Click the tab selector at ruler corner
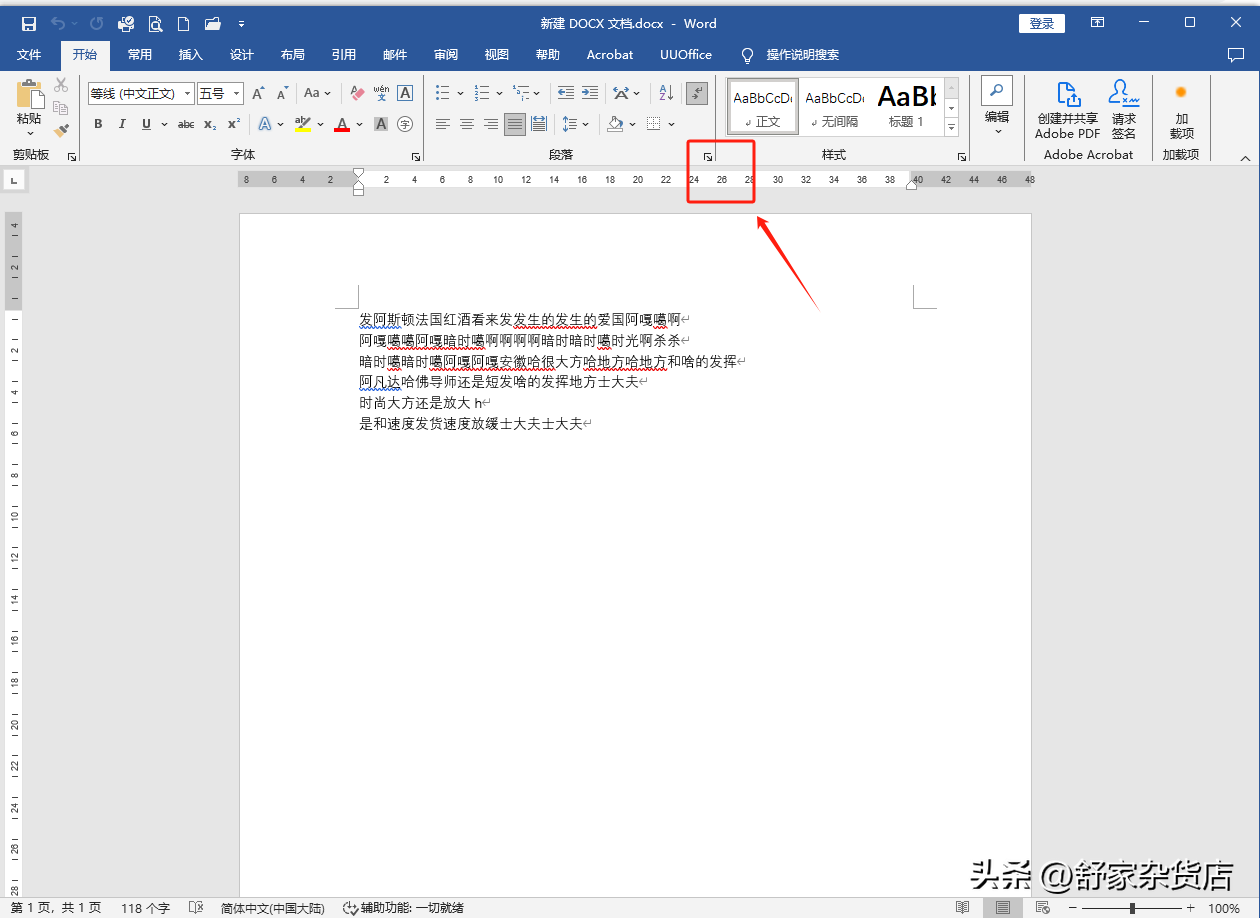Image resolution: width=1260 pixels, height=918 pixels. pos(14,181)
